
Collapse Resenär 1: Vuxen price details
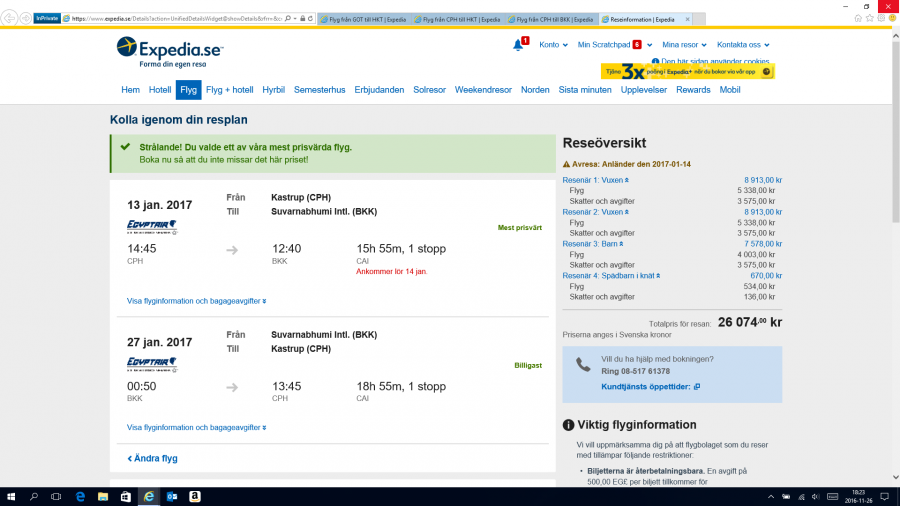[x=596, y=180]
